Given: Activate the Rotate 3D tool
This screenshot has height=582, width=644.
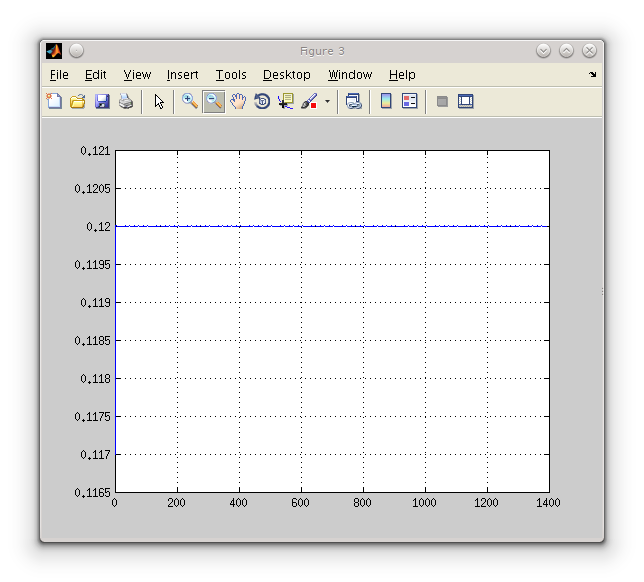Looking at the screenshot, I should click(x=262, y=101).
